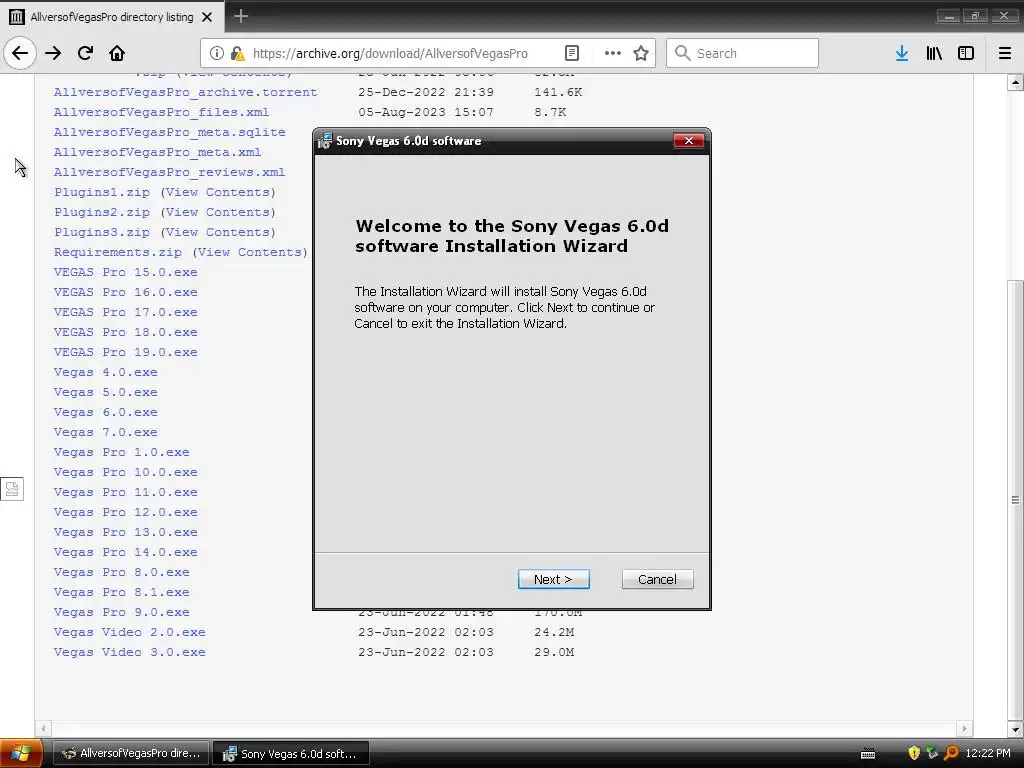Download Vegas Pro 1.0.exe
Screen dimensions: 1024x768
pos(121,452)
